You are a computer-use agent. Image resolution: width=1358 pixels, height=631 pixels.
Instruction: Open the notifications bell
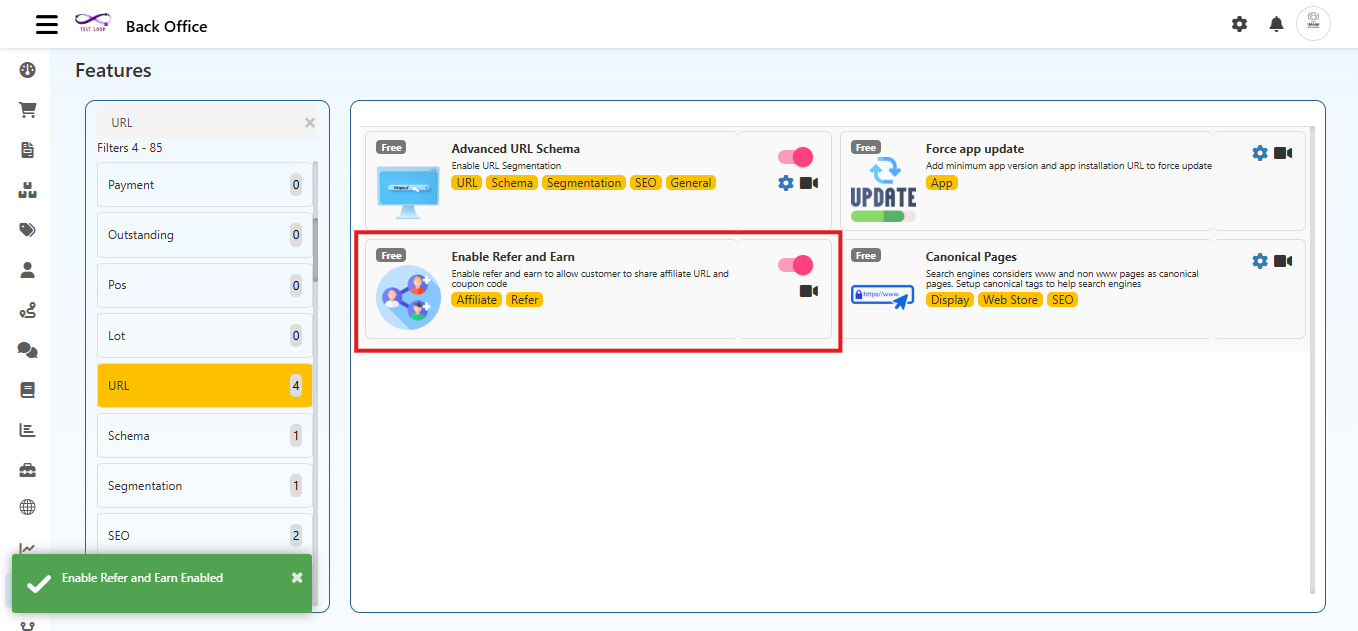click(x=1276, y=24)
